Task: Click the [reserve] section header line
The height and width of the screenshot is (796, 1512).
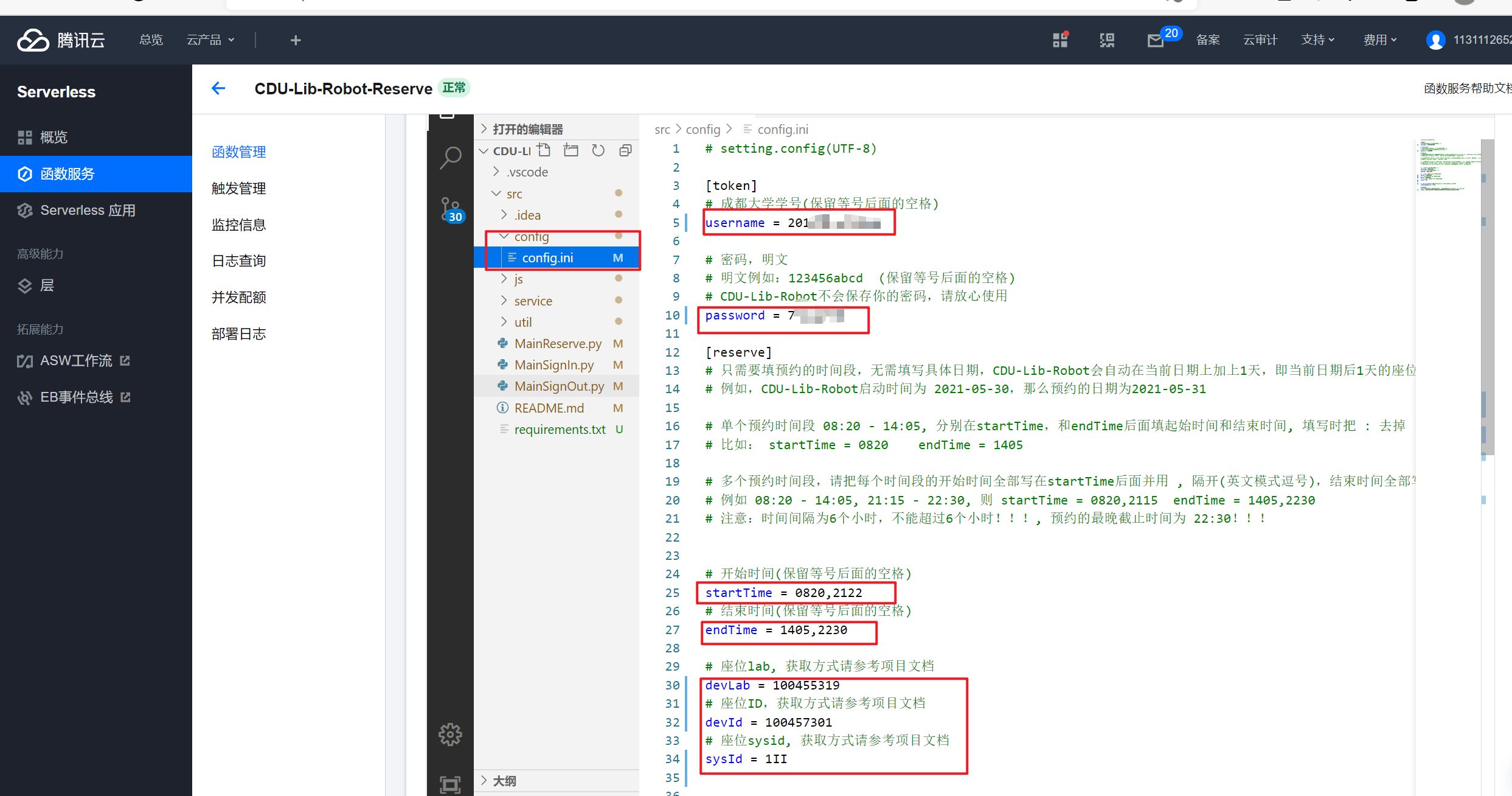Action: coord(738,352)
